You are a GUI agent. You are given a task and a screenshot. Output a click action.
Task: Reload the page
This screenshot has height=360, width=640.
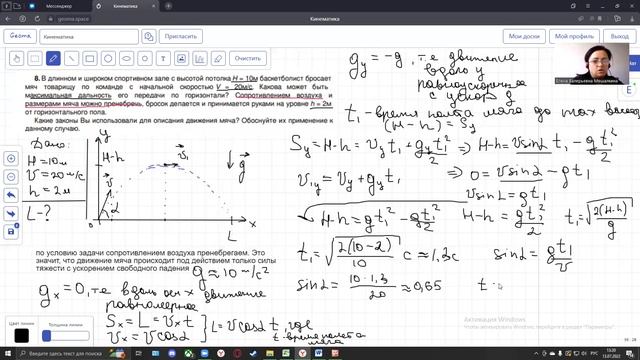pyautogui.click(x=37, y=19)
